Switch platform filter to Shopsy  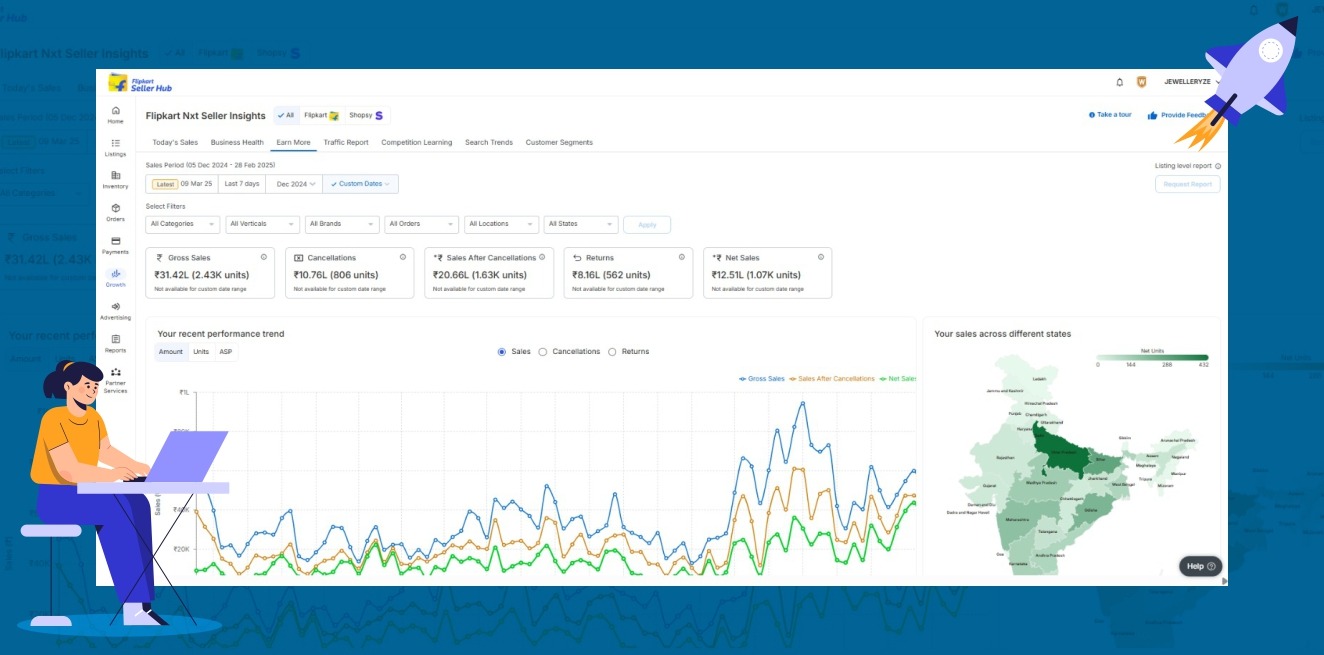tap(366, 115)
